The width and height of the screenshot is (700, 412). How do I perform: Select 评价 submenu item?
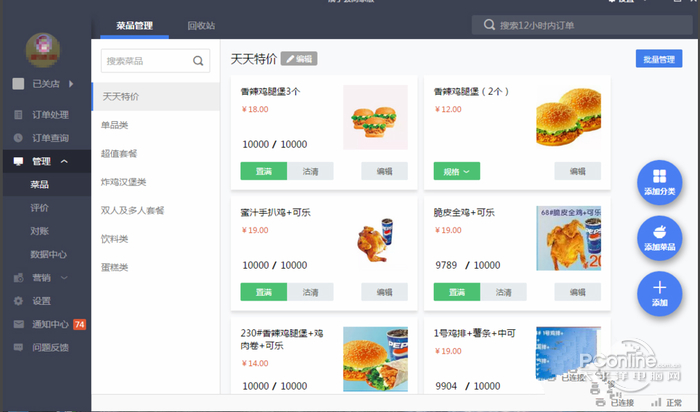pos(39,208)
